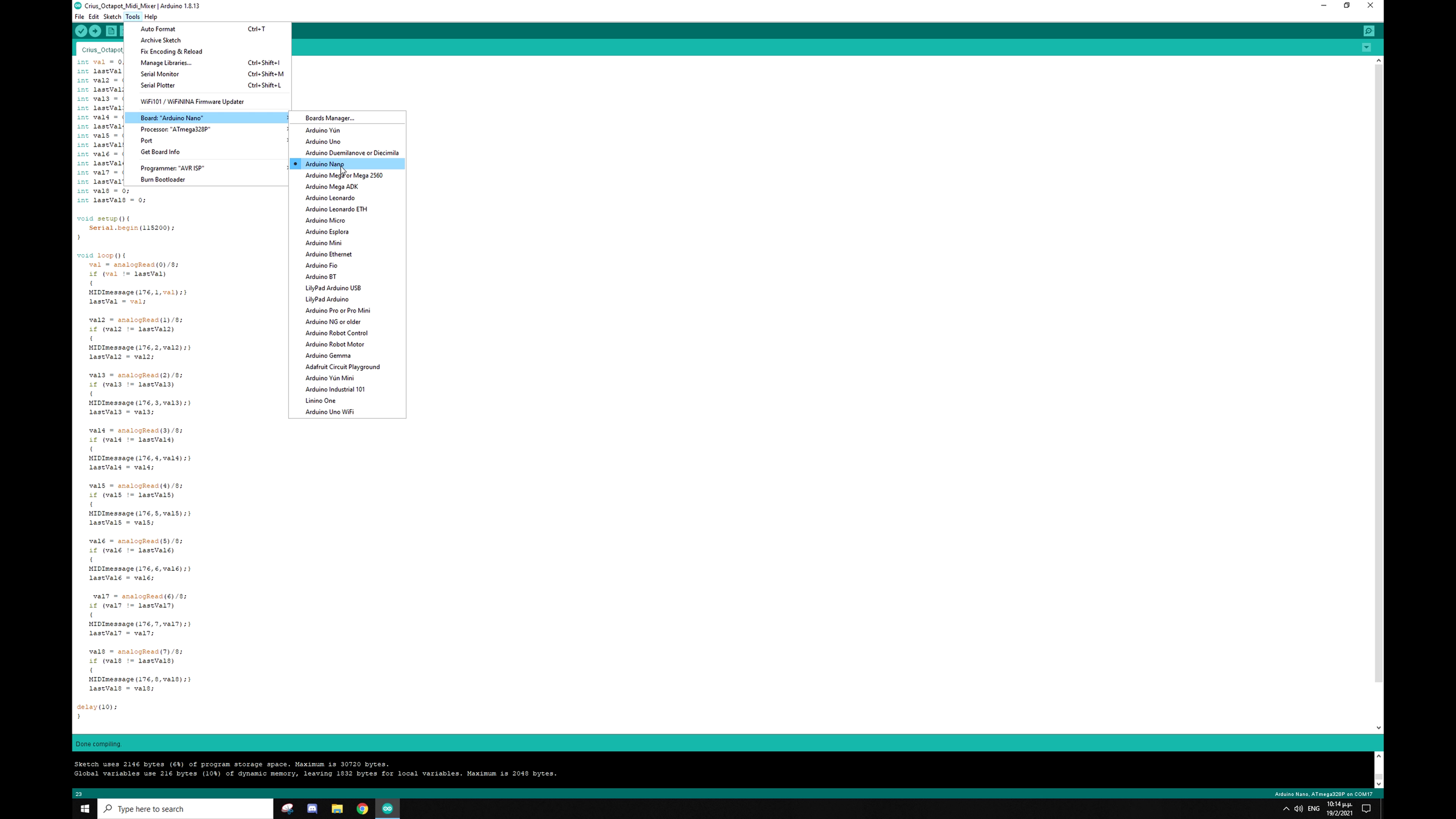Click the Upload arrow toolbar button
1456x819 pixels.
pyautogui.click(x=95, y=31)
